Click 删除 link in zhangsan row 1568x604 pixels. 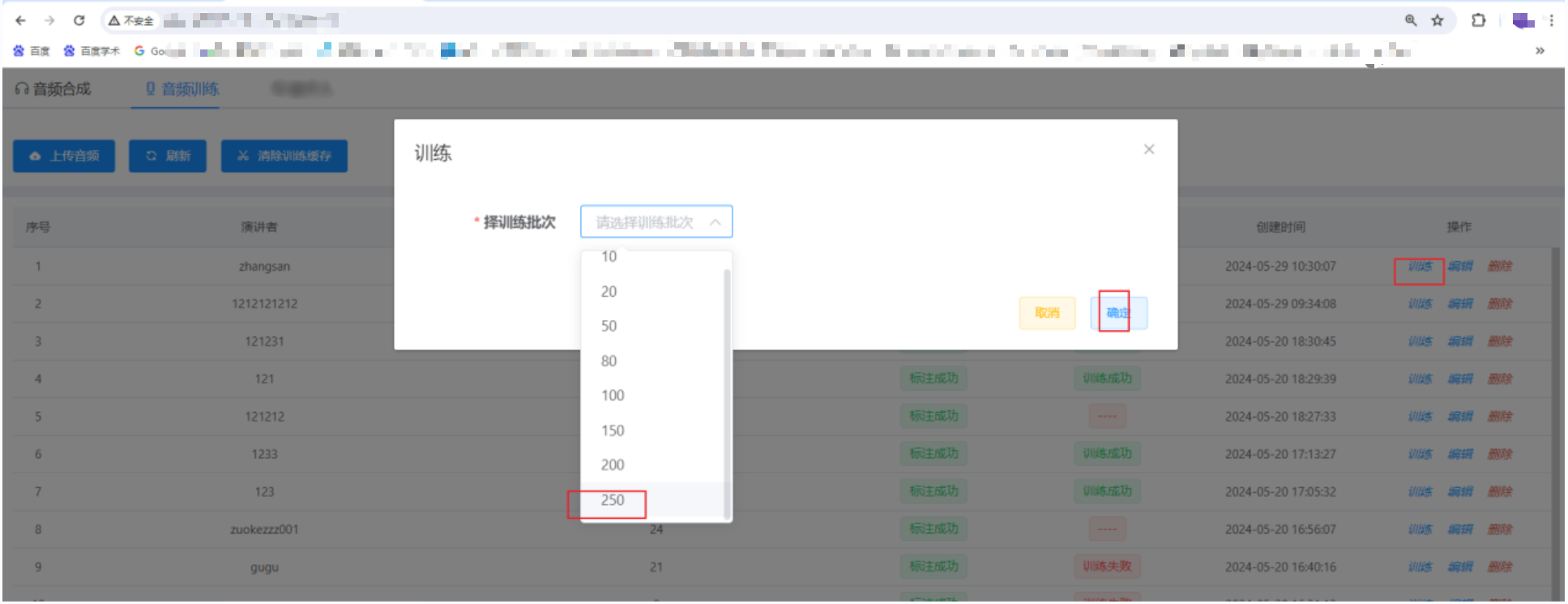1500,266
